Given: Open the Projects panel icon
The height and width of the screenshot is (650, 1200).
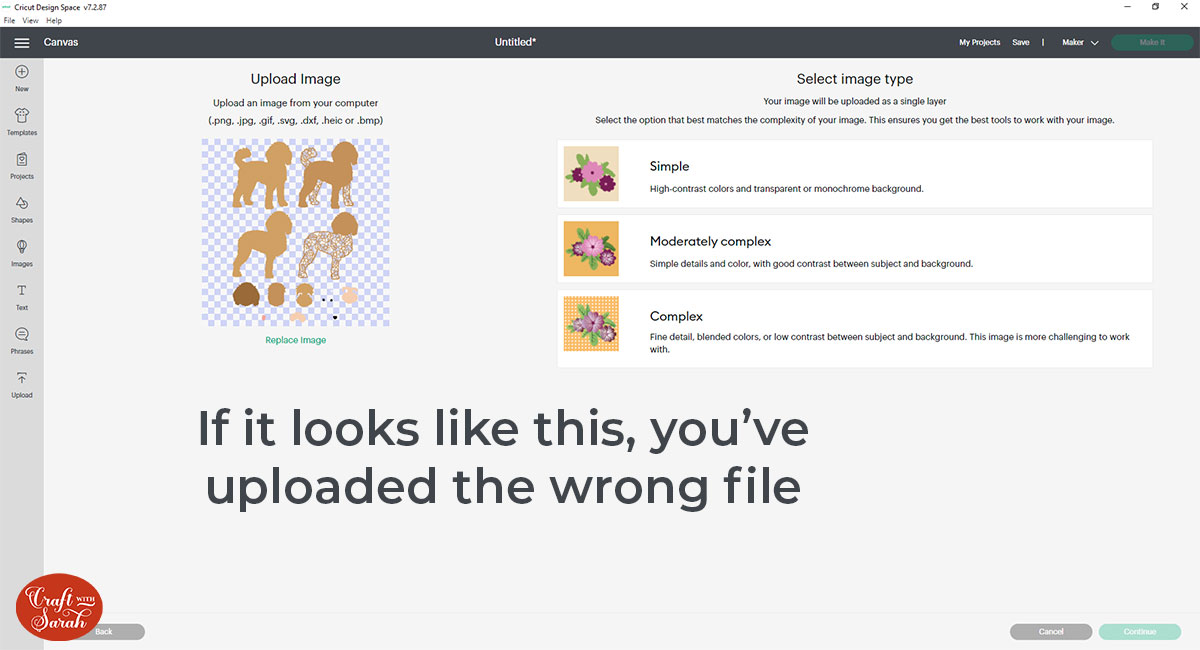Looking at the screenshot, I should [21, 163].
